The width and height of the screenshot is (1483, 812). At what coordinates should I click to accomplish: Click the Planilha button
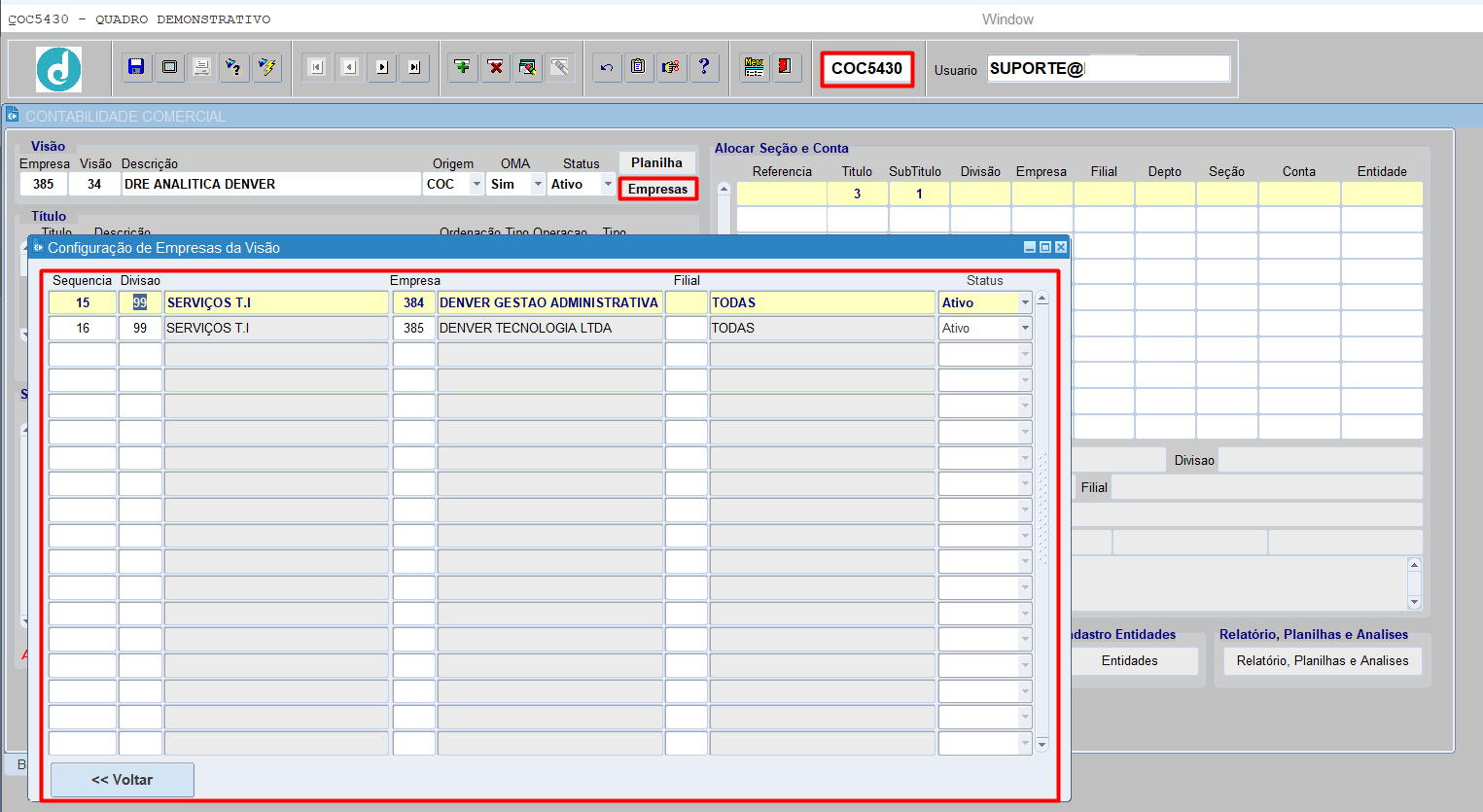pos(656,162)
